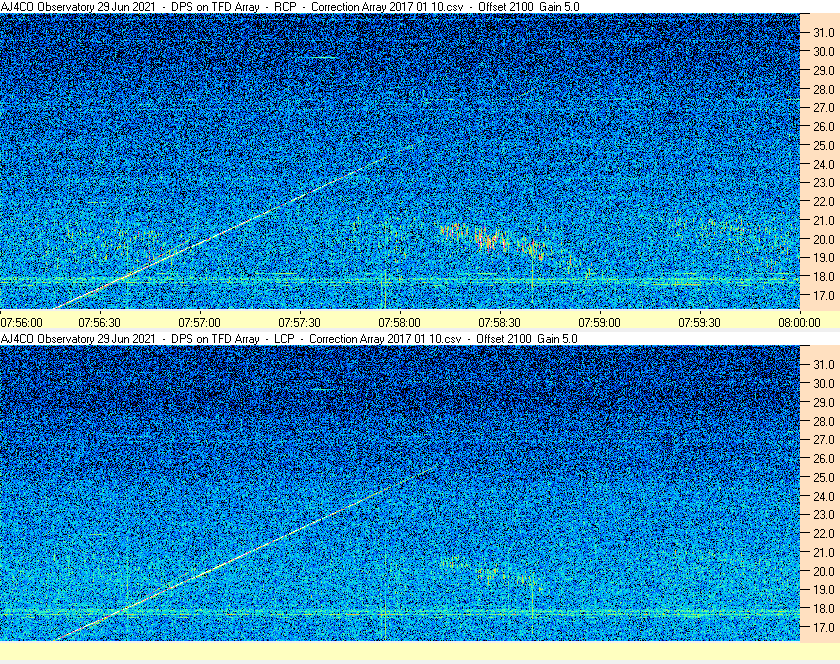
Task: Click the 07:56:30 time label
Action: coord(100,322)
